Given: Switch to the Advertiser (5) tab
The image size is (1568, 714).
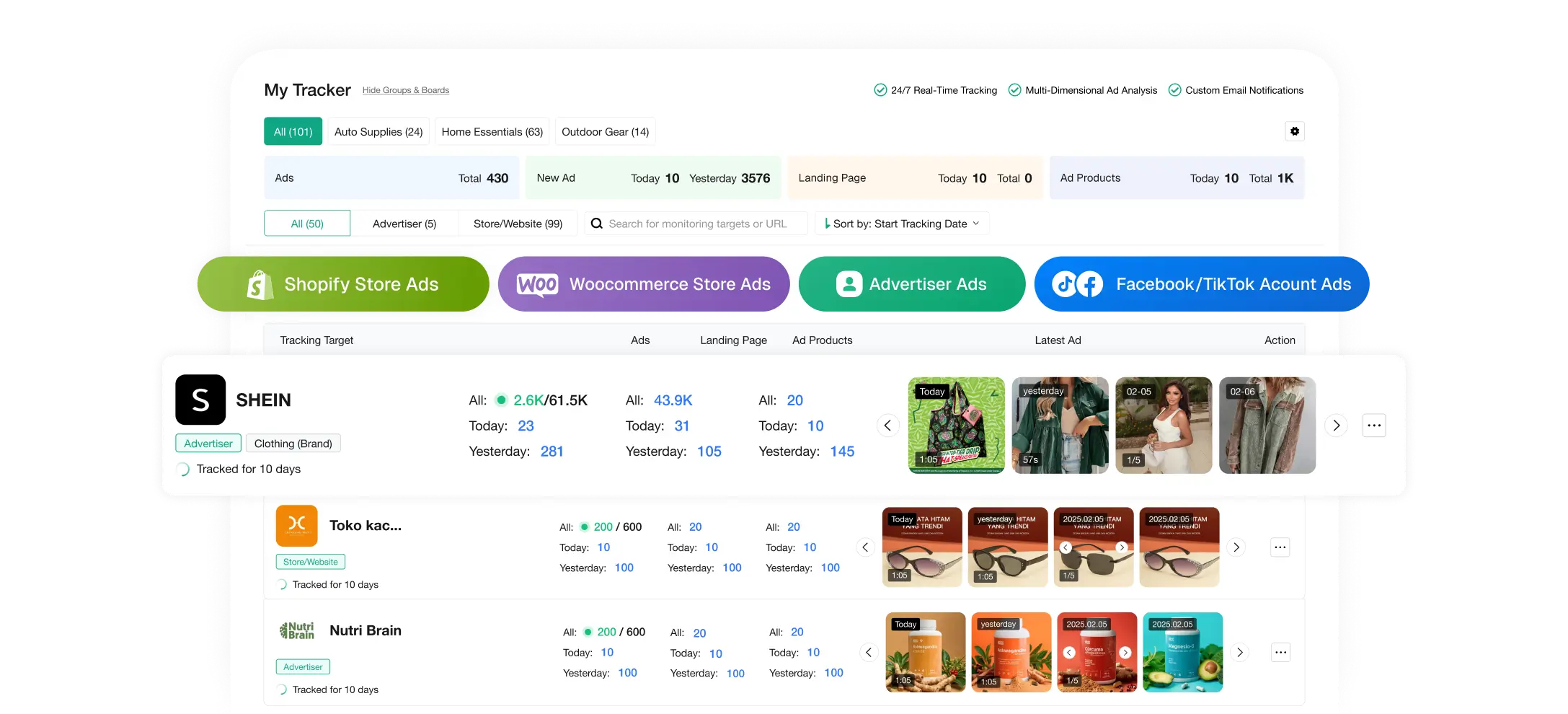Looking at the screenshot, I should (x=404, y=224).
